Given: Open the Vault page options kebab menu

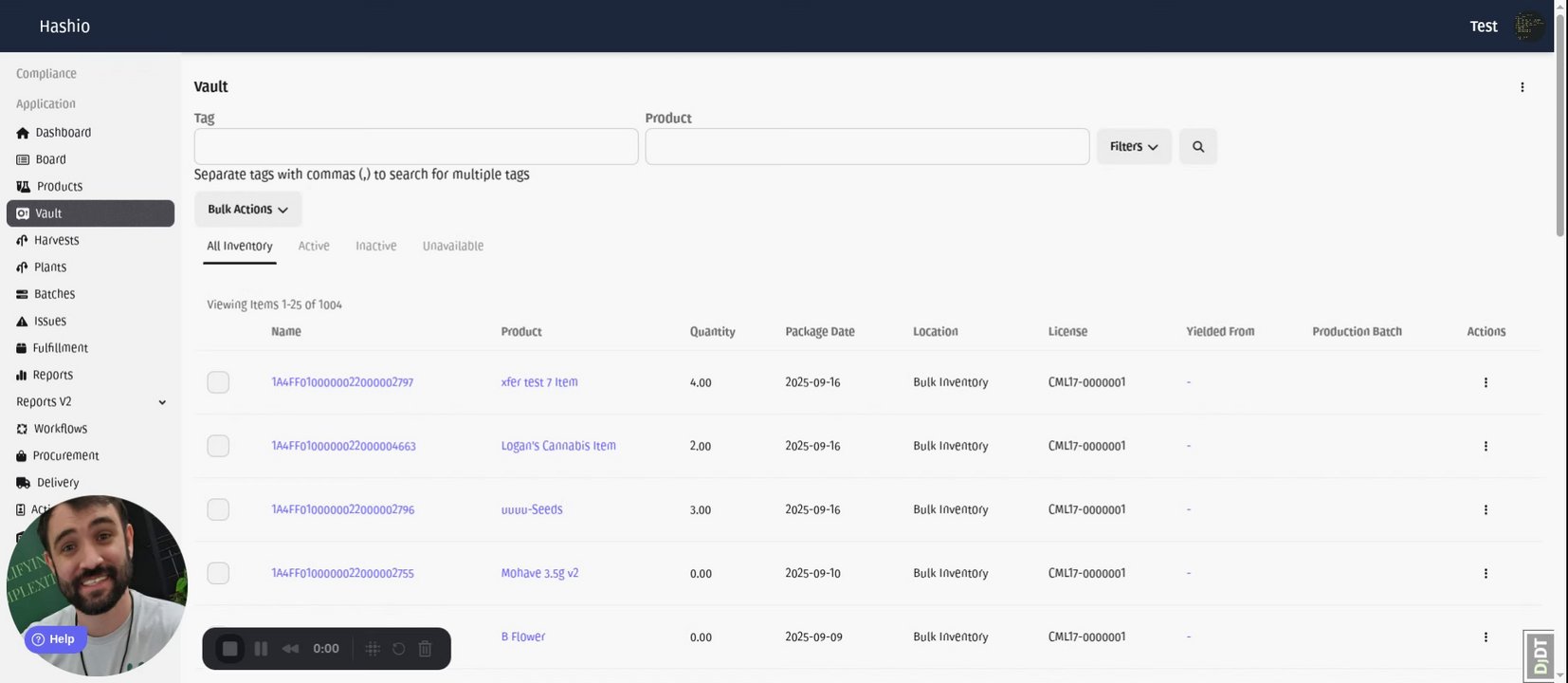Looking at the screenshot, I should click(1522, 87).
